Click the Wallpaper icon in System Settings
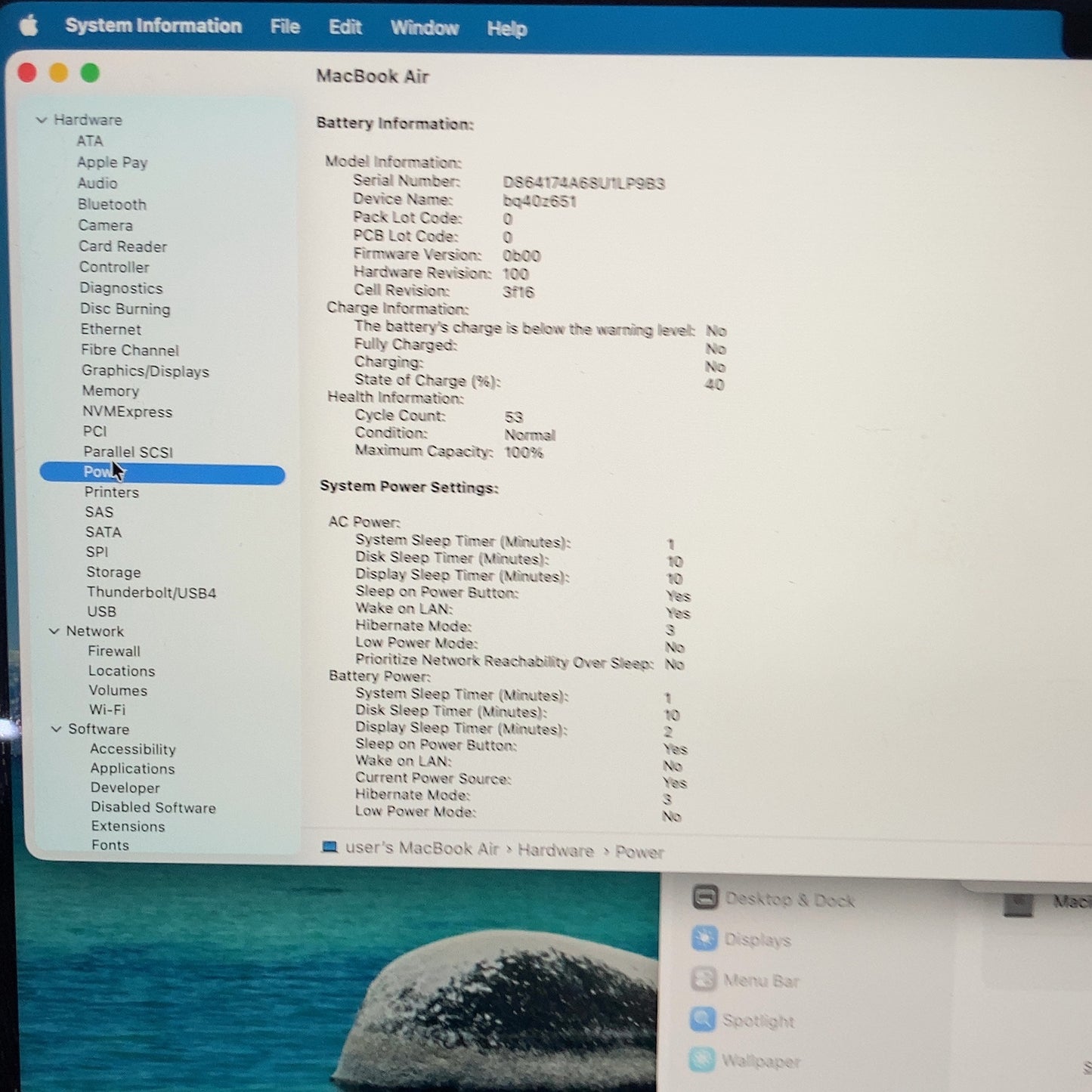The width and height of the screenshot is (1092, 1092). point(702,1060)
